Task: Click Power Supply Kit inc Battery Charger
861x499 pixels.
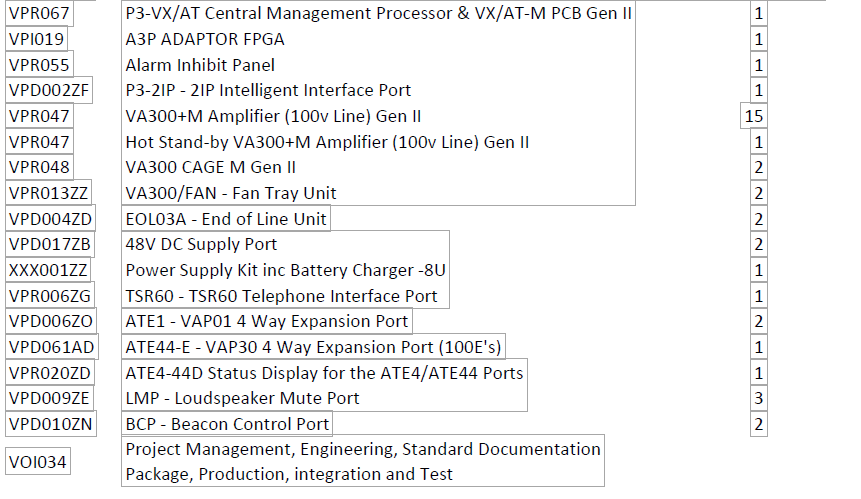Action: tap(285, 270)
